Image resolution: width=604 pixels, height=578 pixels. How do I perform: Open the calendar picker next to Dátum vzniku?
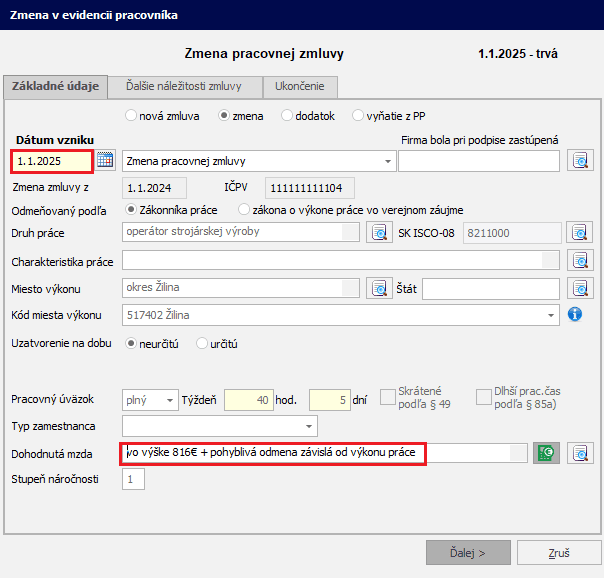coord(106,160)
